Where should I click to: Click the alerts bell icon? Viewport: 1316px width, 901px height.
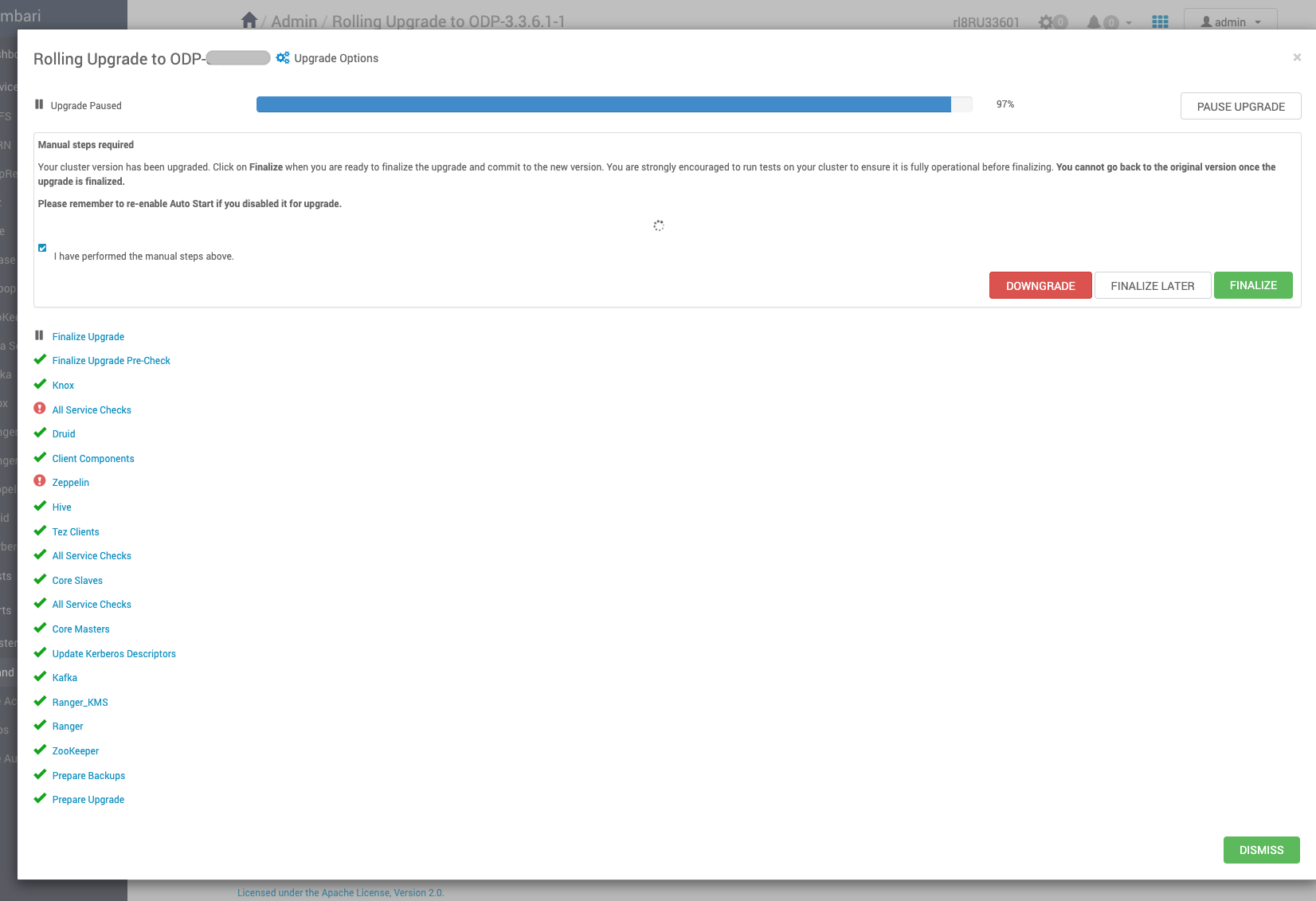click(1094, 22)
